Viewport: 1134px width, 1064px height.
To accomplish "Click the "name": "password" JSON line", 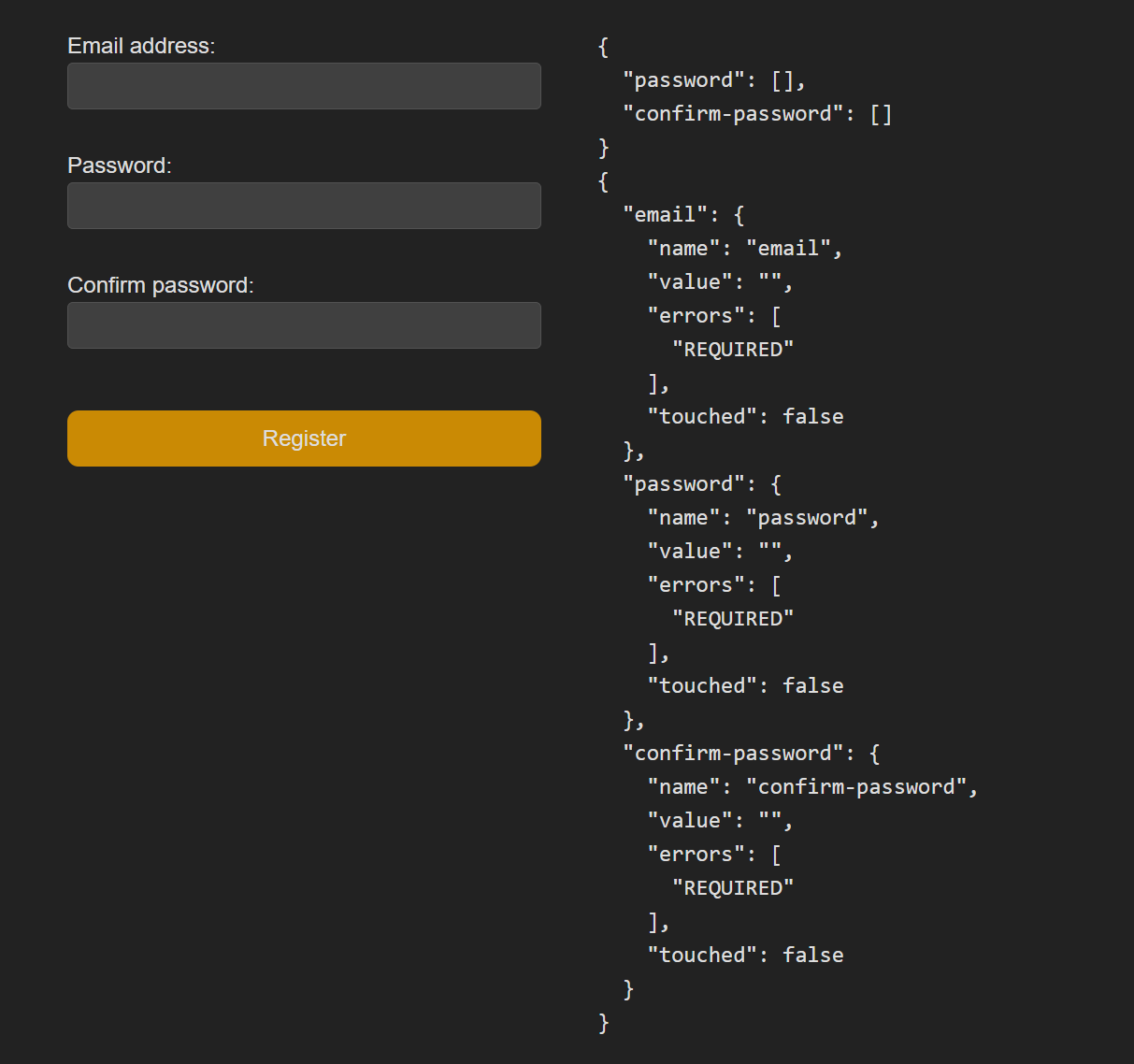I will pos(764,518).
